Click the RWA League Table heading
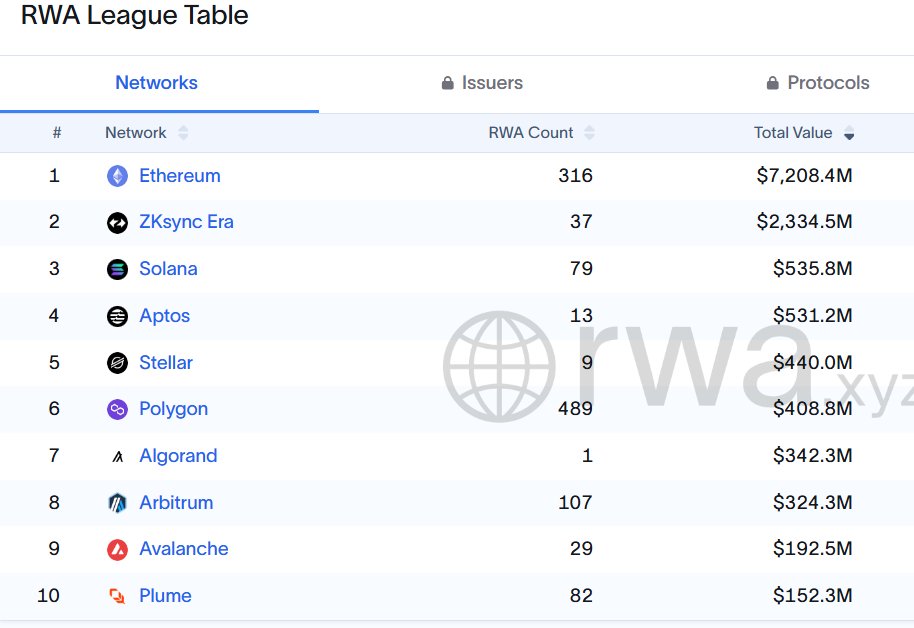 [x=135, y=16]
